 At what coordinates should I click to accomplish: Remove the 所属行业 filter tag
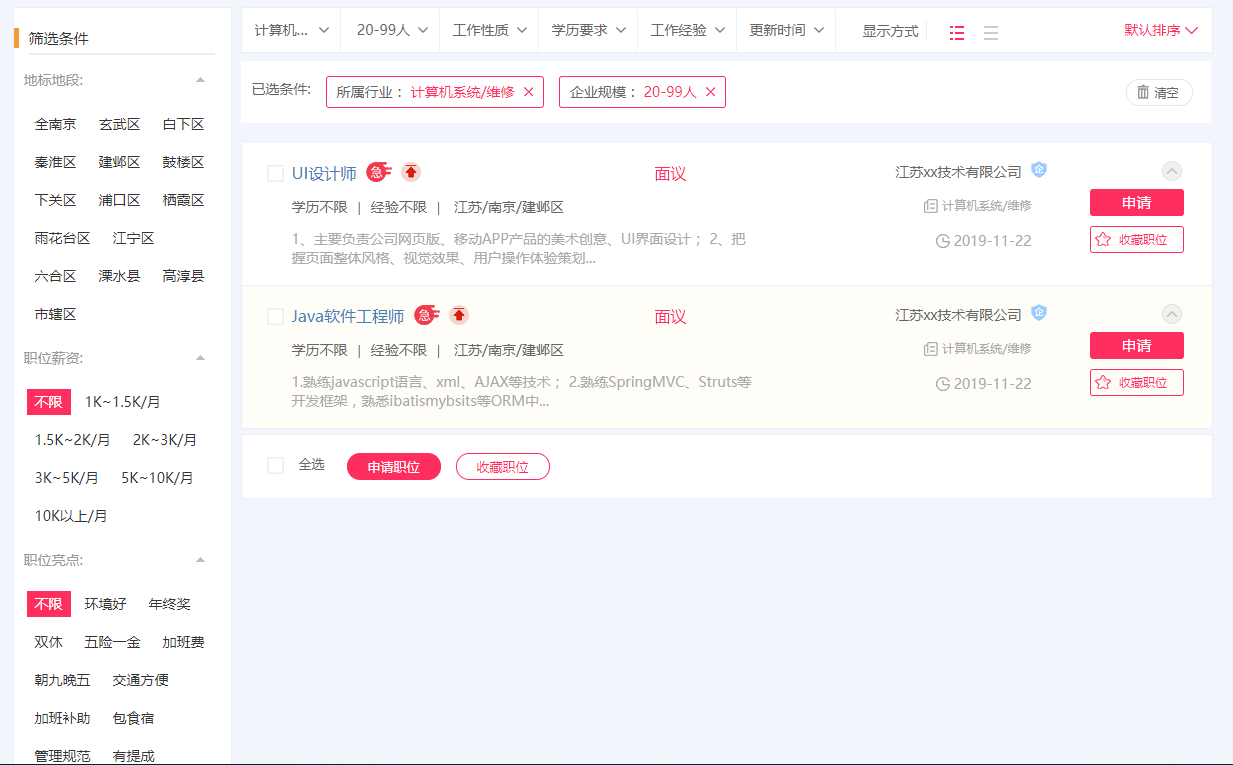529,92
